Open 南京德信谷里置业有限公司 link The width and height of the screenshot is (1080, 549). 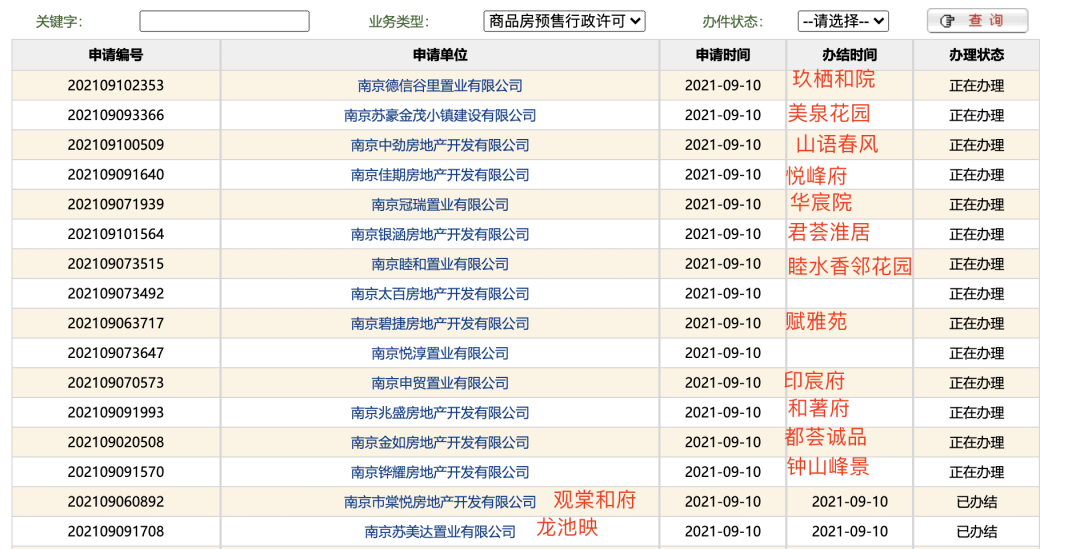[440, 86]
